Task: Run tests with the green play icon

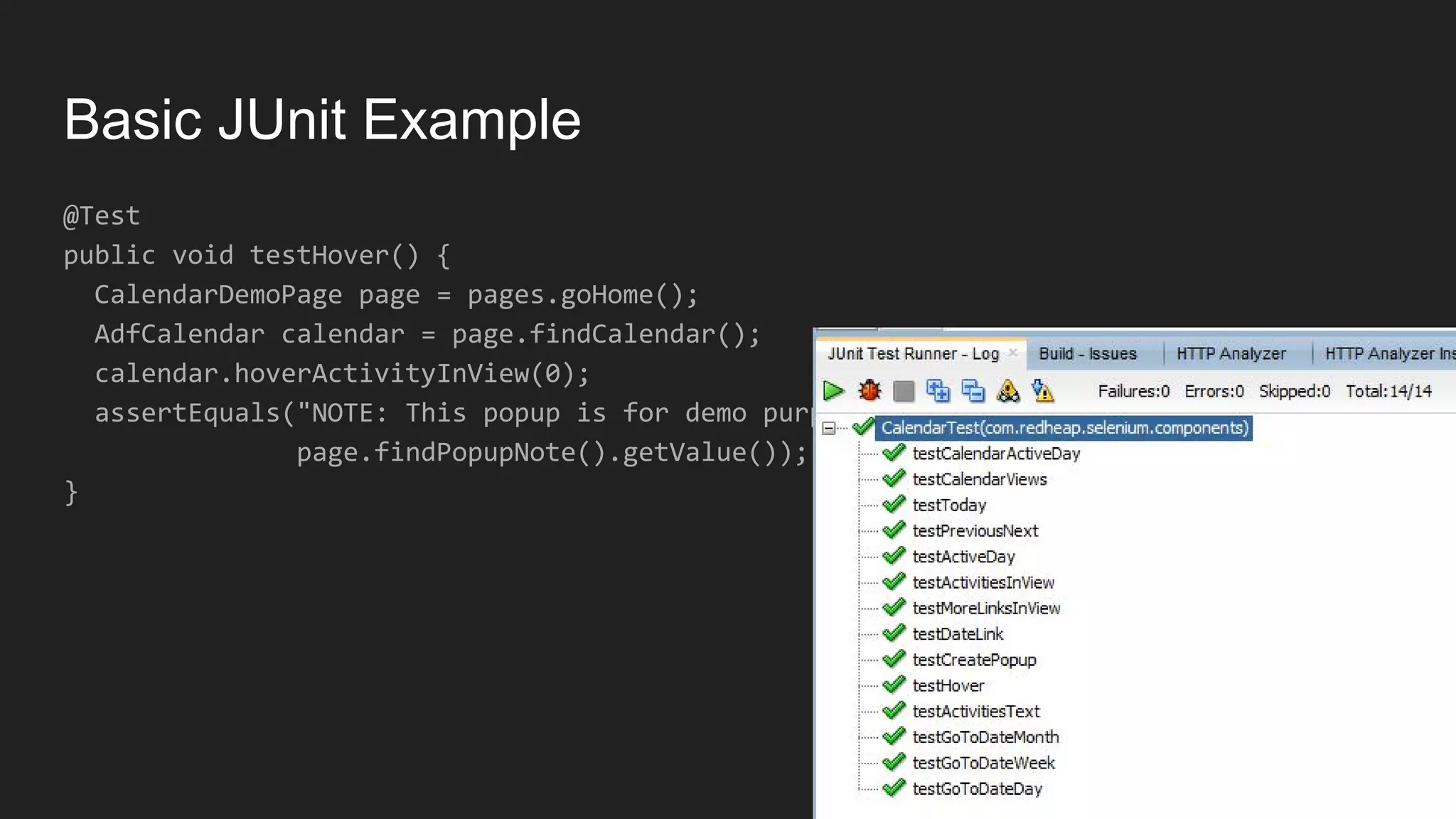Action: click(x=833, y=391)
